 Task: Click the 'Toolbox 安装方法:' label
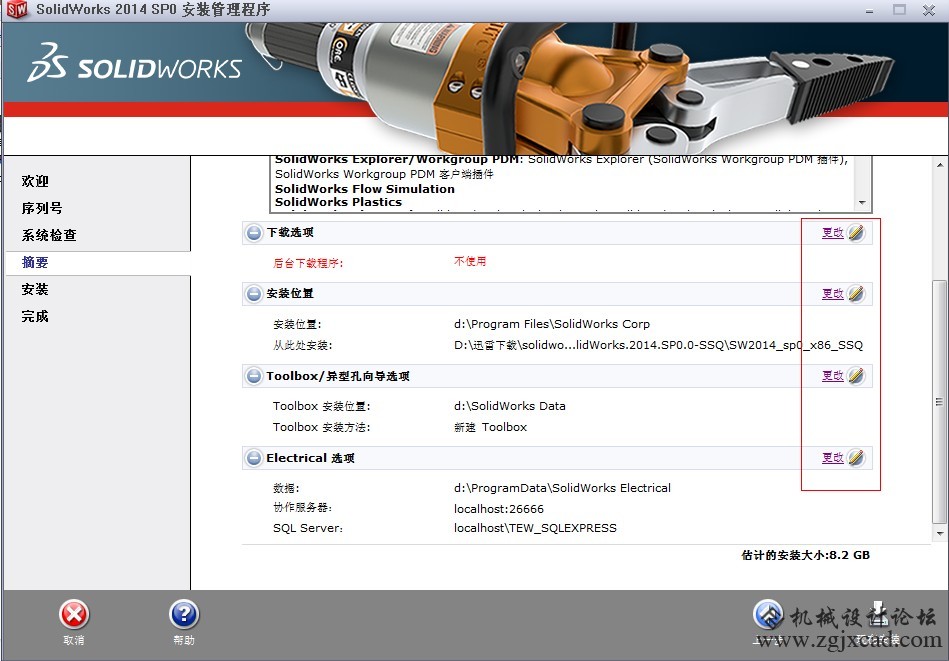click(321, 427)
